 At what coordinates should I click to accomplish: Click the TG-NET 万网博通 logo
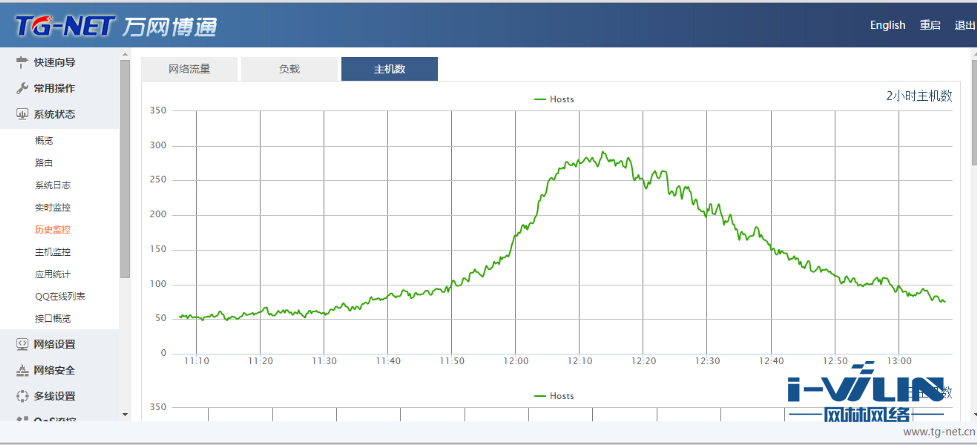[x=117, y=26]
